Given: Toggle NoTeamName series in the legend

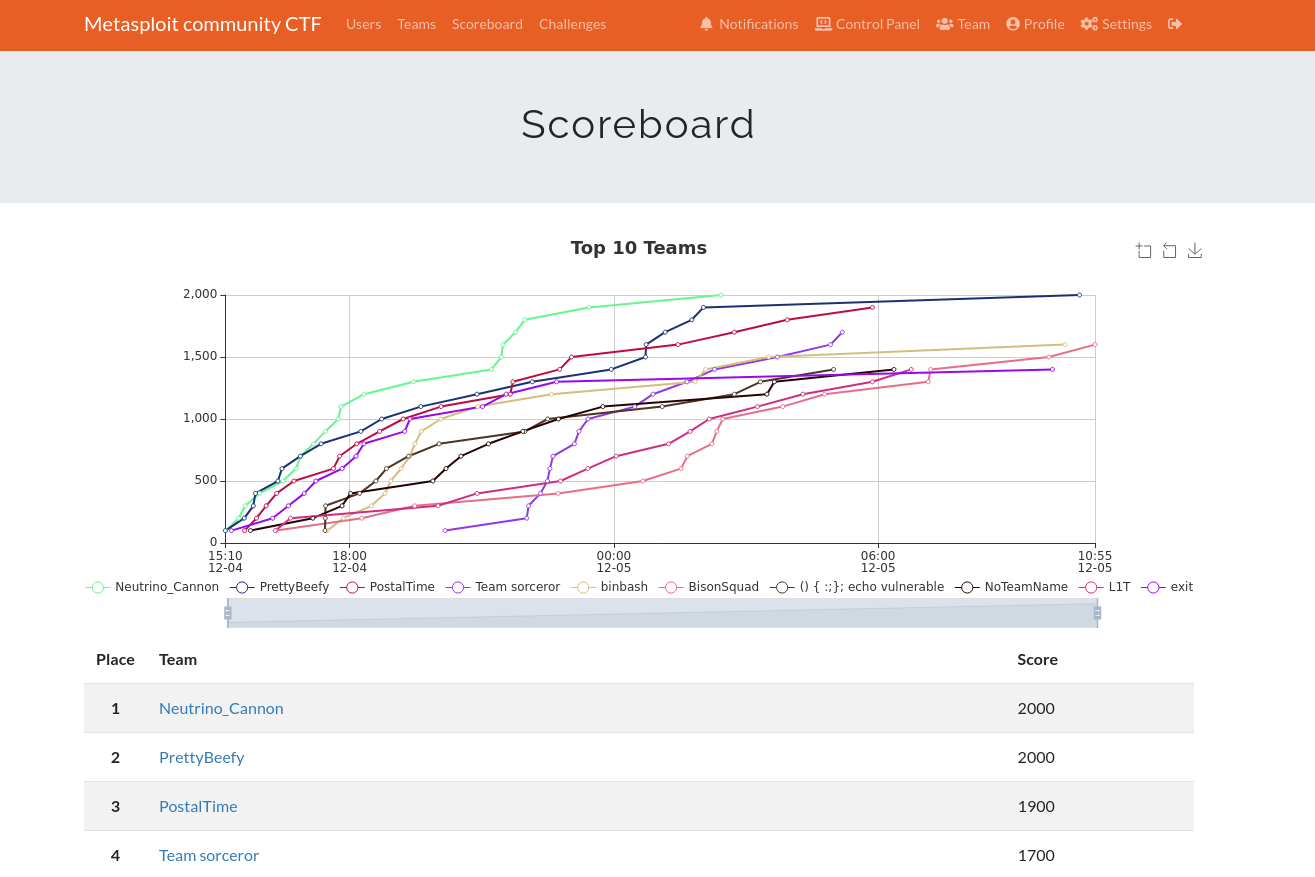Looking at the screenshot, I should click(x=1012, y=587).
